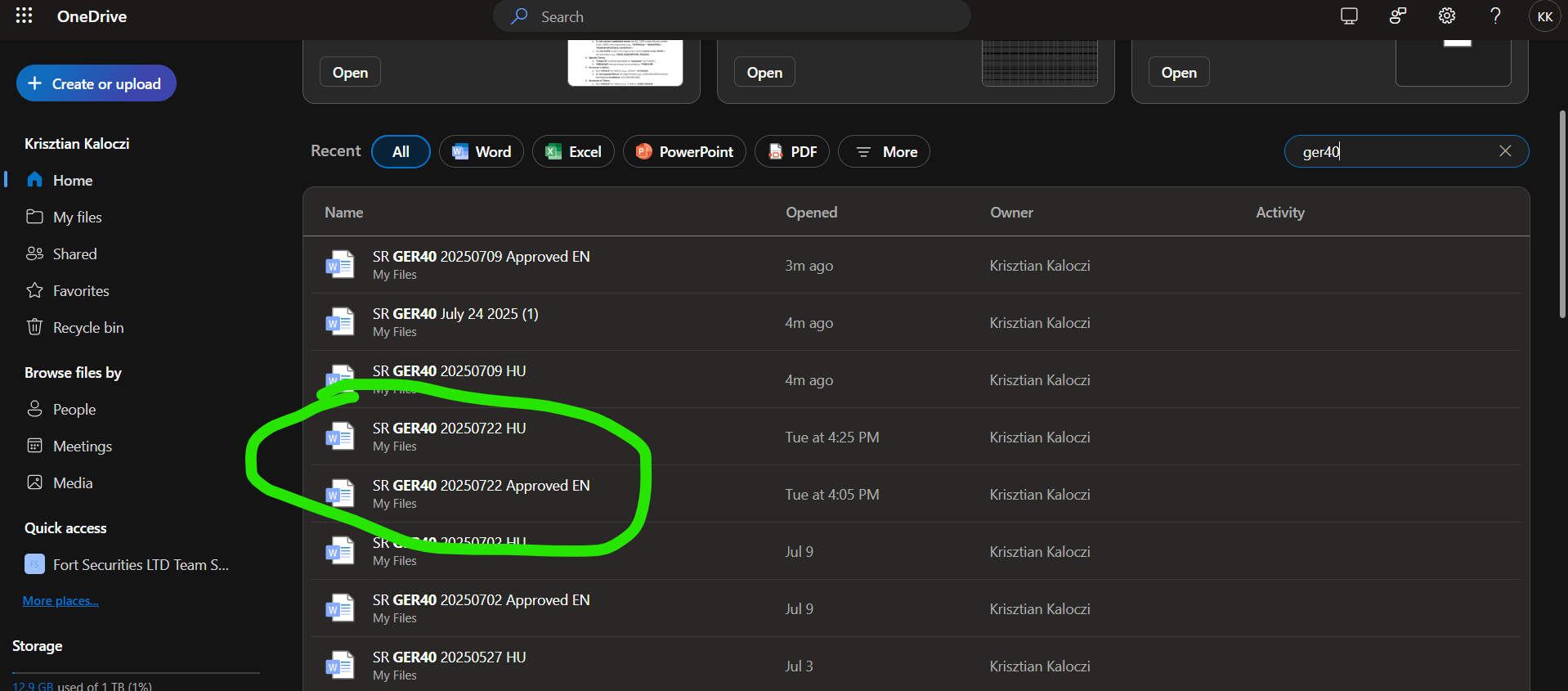Click Word icon for SR GER40 20250709 Approved EN
1568x691 pixels.
(x=340, y=265)
